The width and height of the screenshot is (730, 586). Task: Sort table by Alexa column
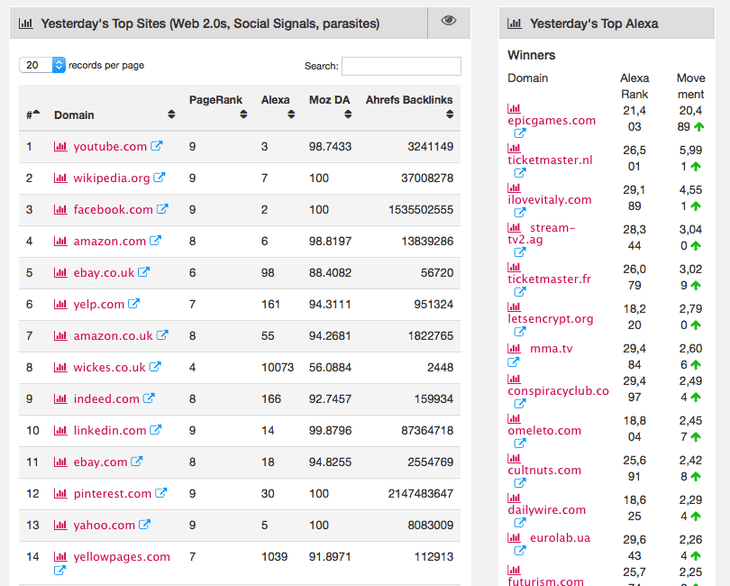tap(275, 107)
